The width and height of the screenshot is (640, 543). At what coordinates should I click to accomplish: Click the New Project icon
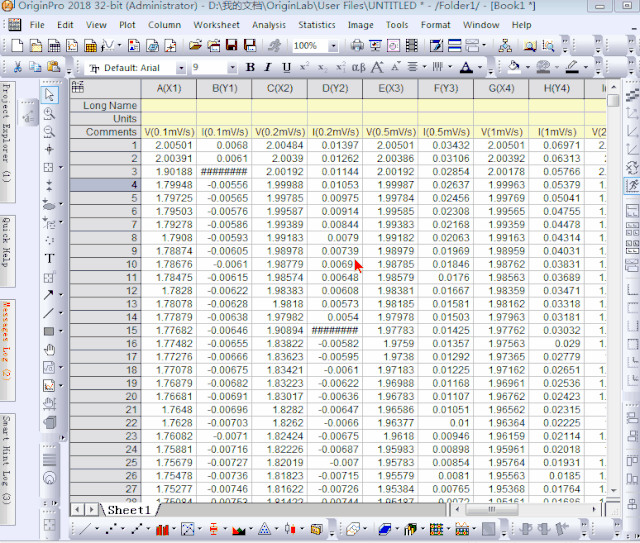click(x=17, y=45)
